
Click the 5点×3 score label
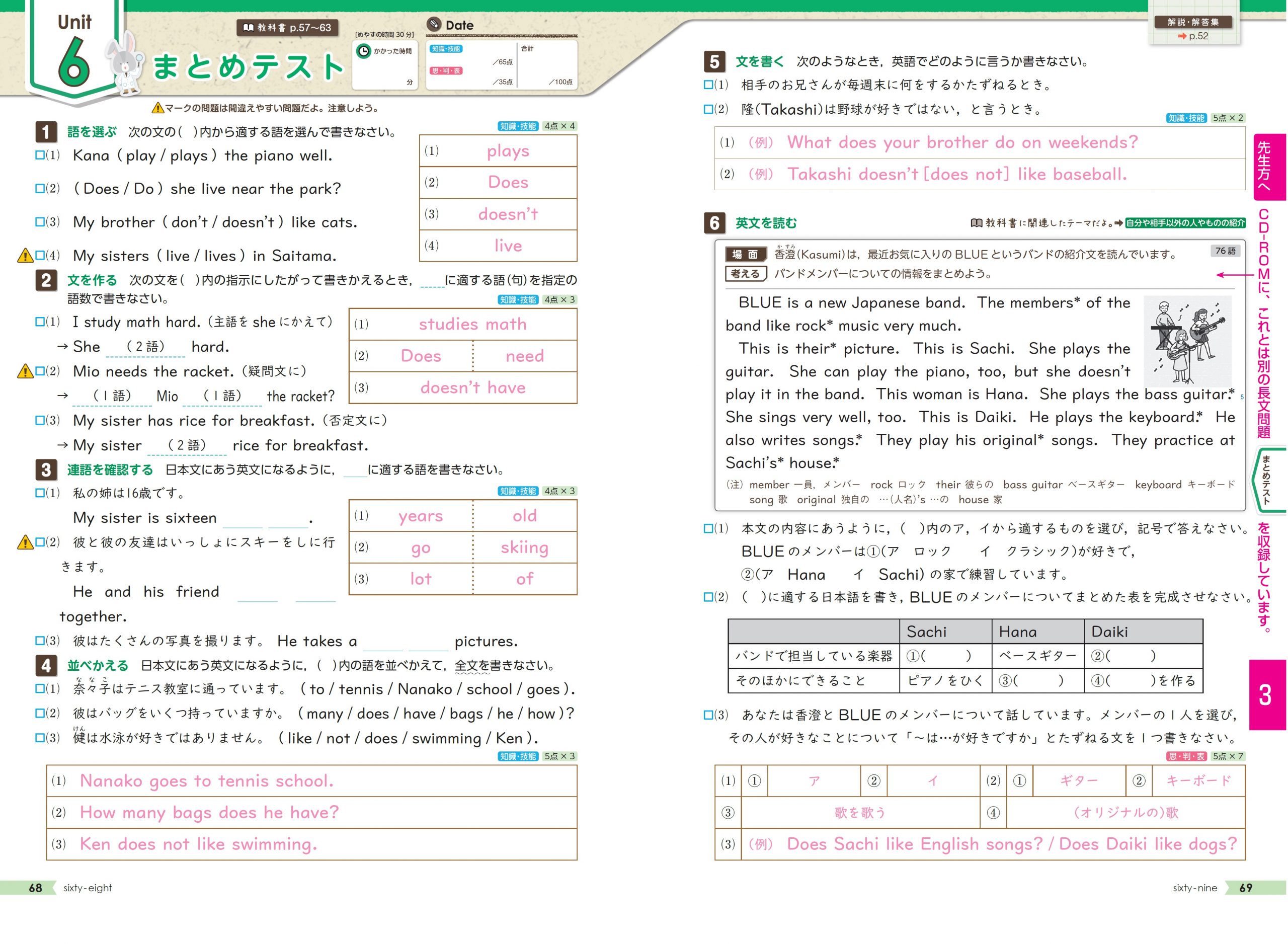560,756
